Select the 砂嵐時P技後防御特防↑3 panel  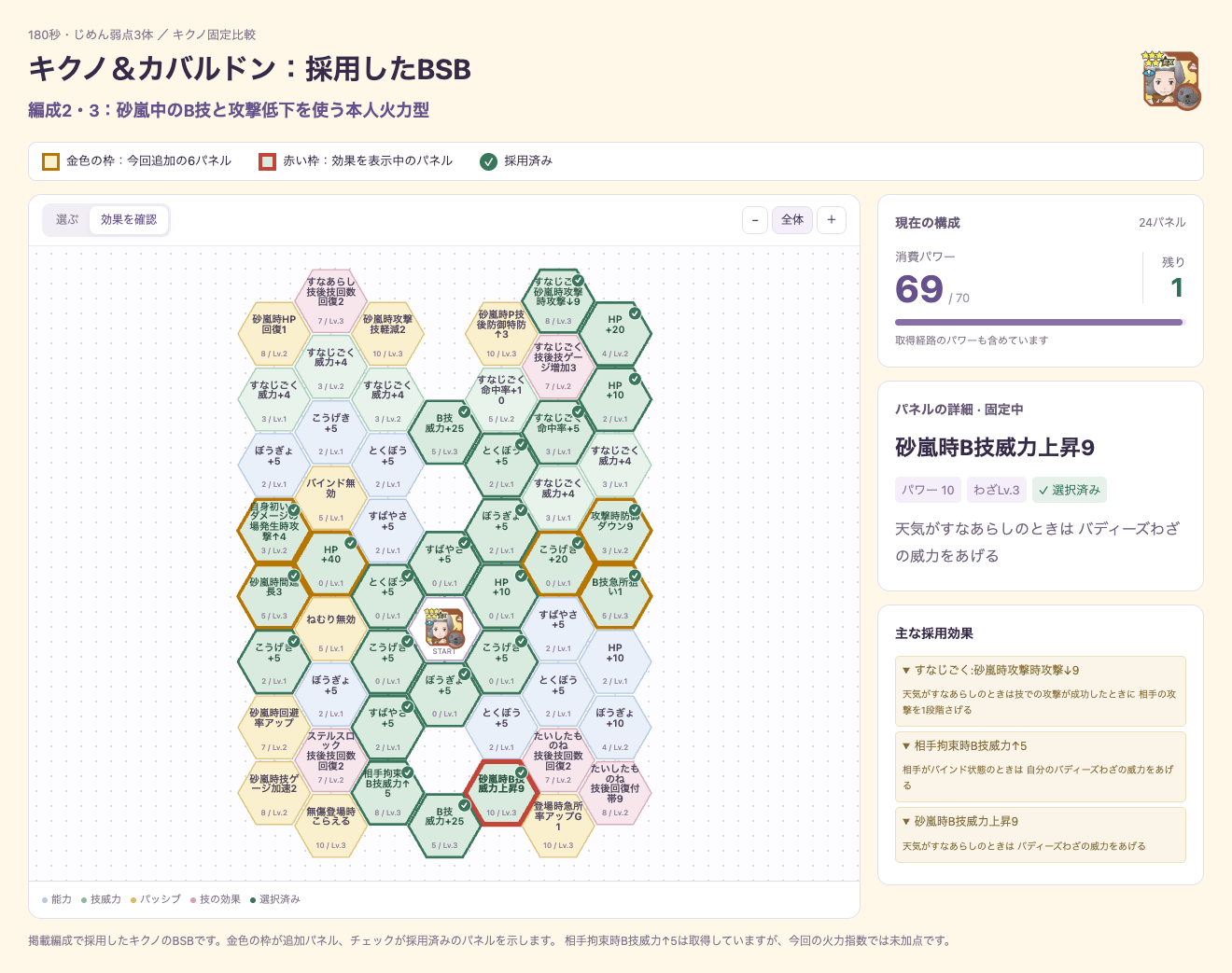click(x=502, y=334)
